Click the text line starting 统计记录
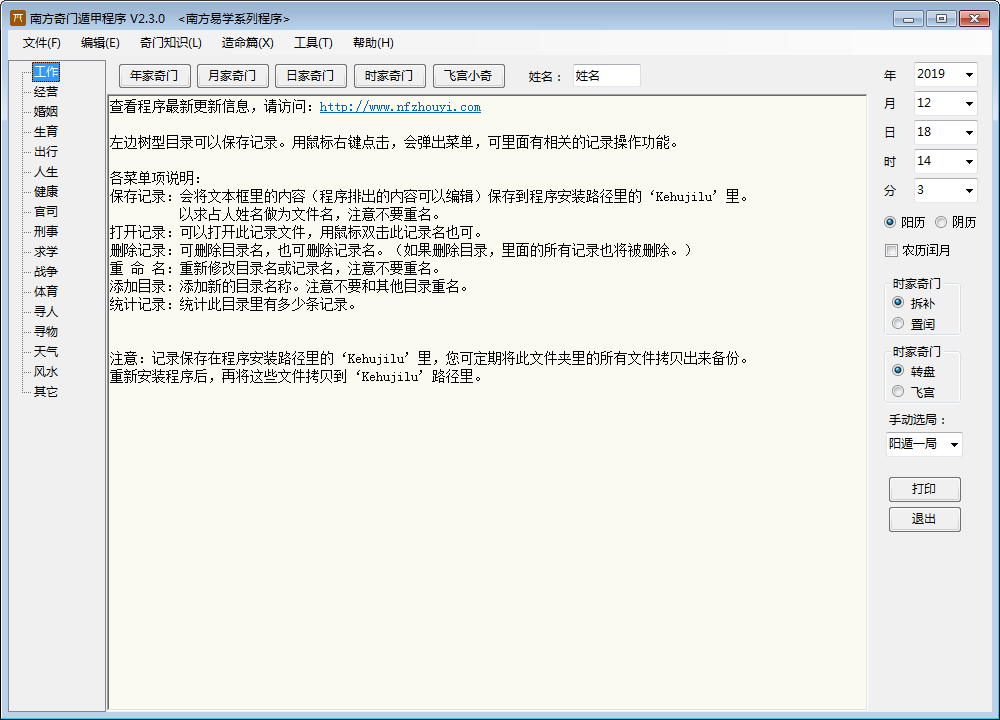This screenshot has width=1000, height=720. [x=233, y=305]
